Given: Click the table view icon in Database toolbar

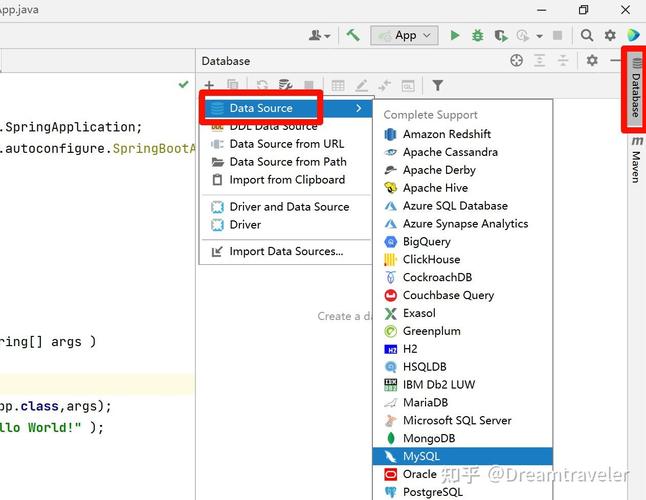Looking at the screenshot, I should [338, 85].
